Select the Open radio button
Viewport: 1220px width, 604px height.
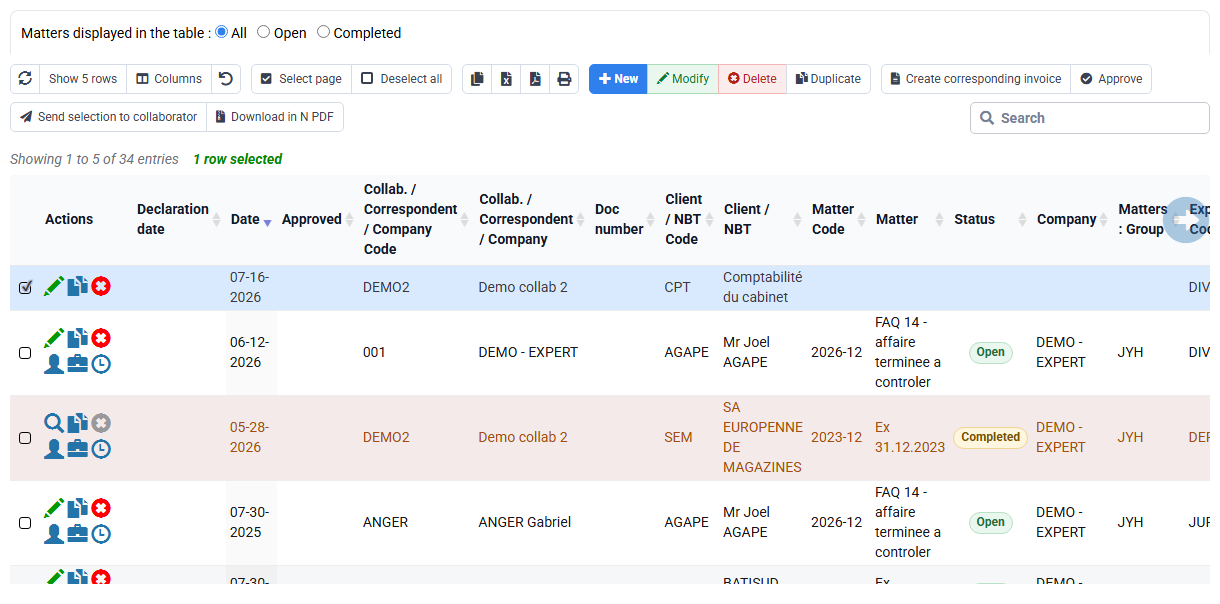(264, 32)
